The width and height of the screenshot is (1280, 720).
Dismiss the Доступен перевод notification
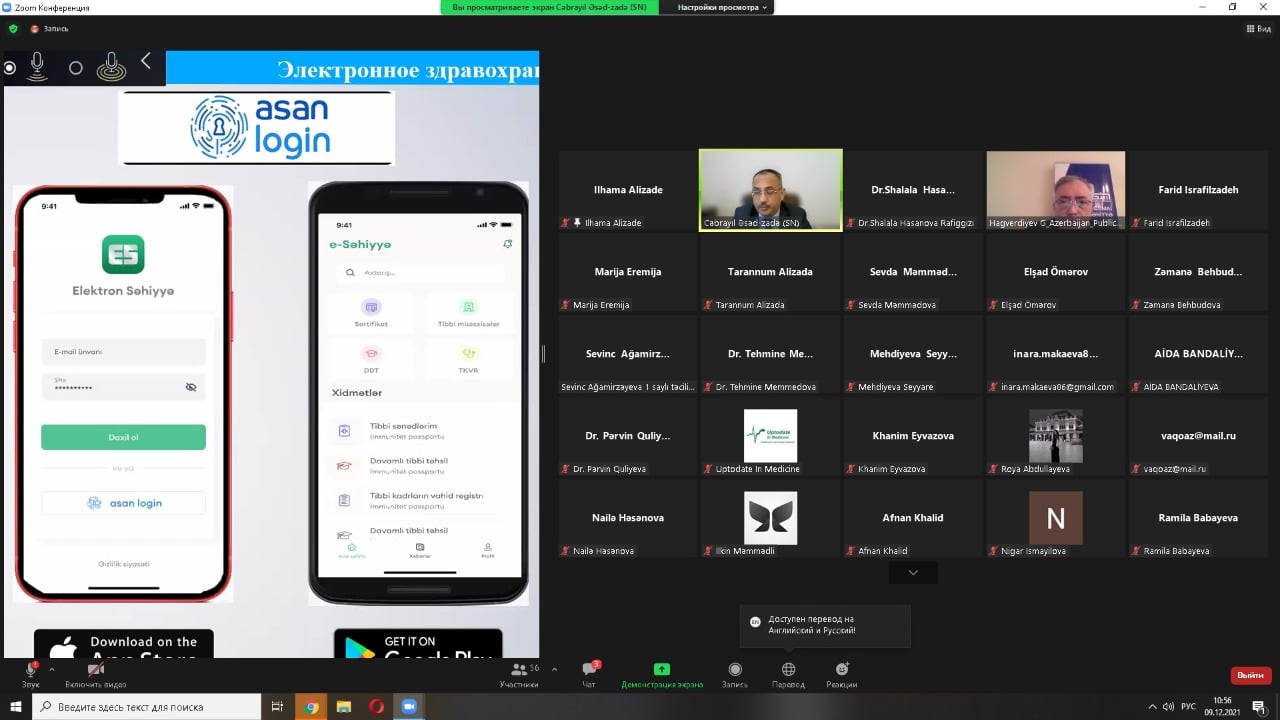click(825, 626)
